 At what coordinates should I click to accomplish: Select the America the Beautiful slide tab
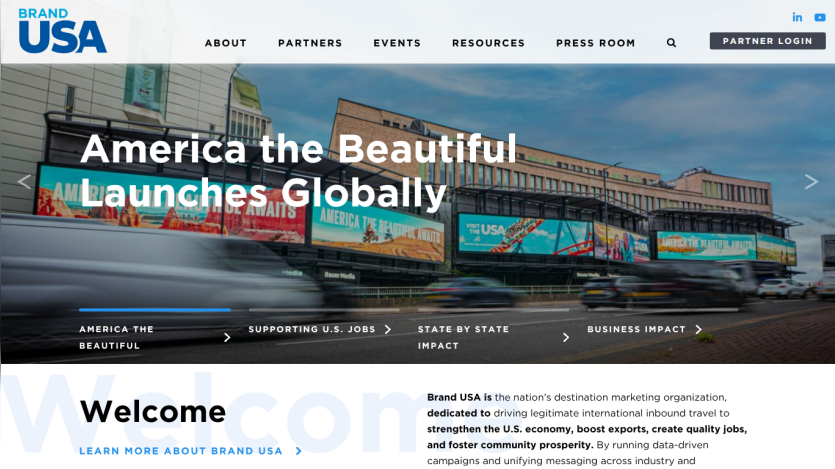pyautogui.click(x=155, y=337)
